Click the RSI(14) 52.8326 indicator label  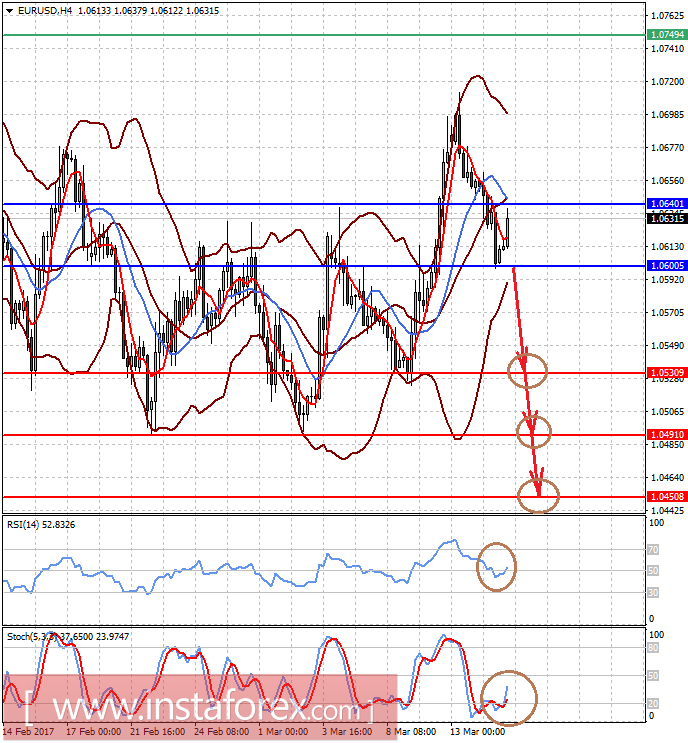coord(41,525)
